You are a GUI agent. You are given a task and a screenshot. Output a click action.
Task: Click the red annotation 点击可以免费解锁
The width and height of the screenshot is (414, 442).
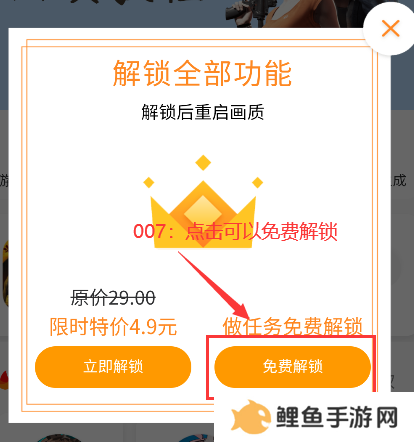(x=261, y=231)
